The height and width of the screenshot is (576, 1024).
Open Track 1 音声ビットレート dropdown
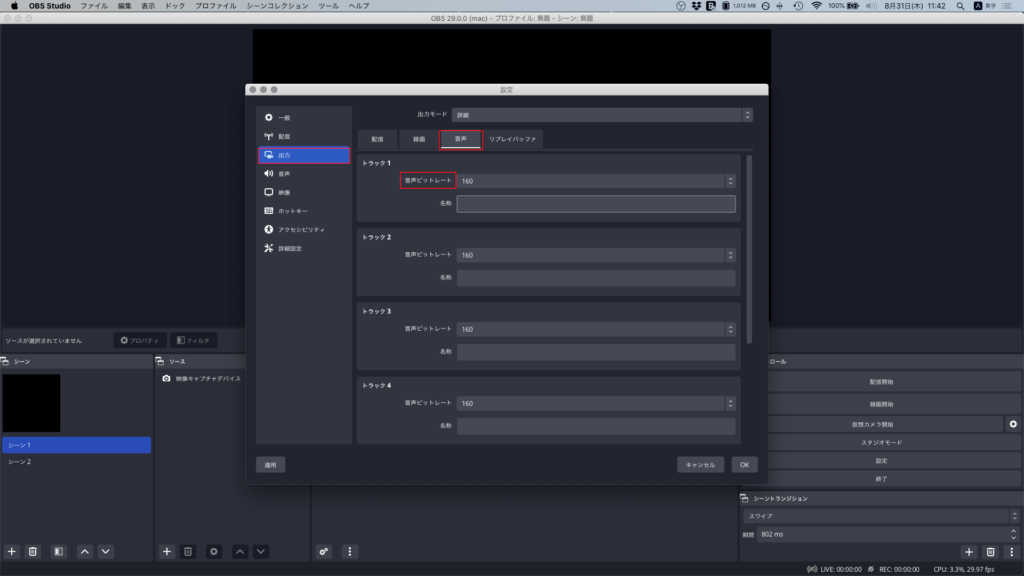coord(596,181)
